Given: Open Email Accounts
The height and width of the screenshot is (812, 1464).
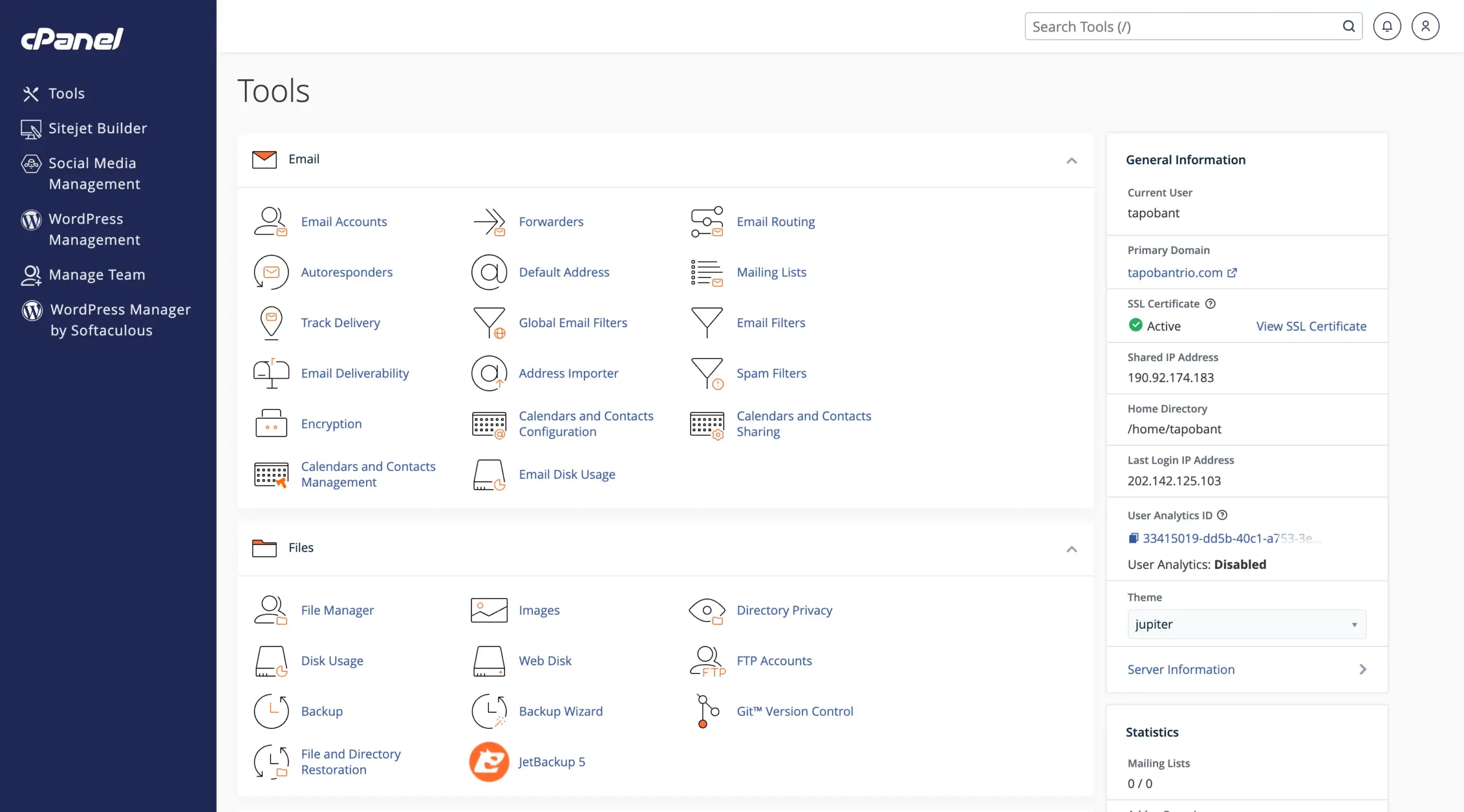Looking at the screenshot, I should pyautogui.click(x=343, y=221).
